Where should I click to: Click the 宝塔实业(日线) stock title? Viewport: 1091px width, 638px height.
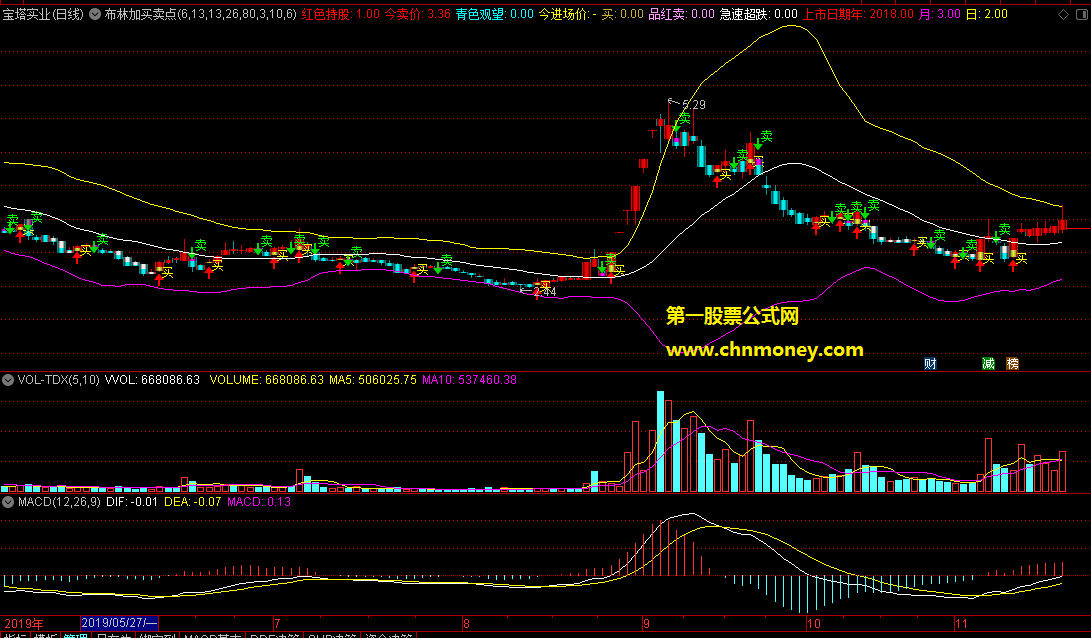pyautogui.click(x=43, y=14)
